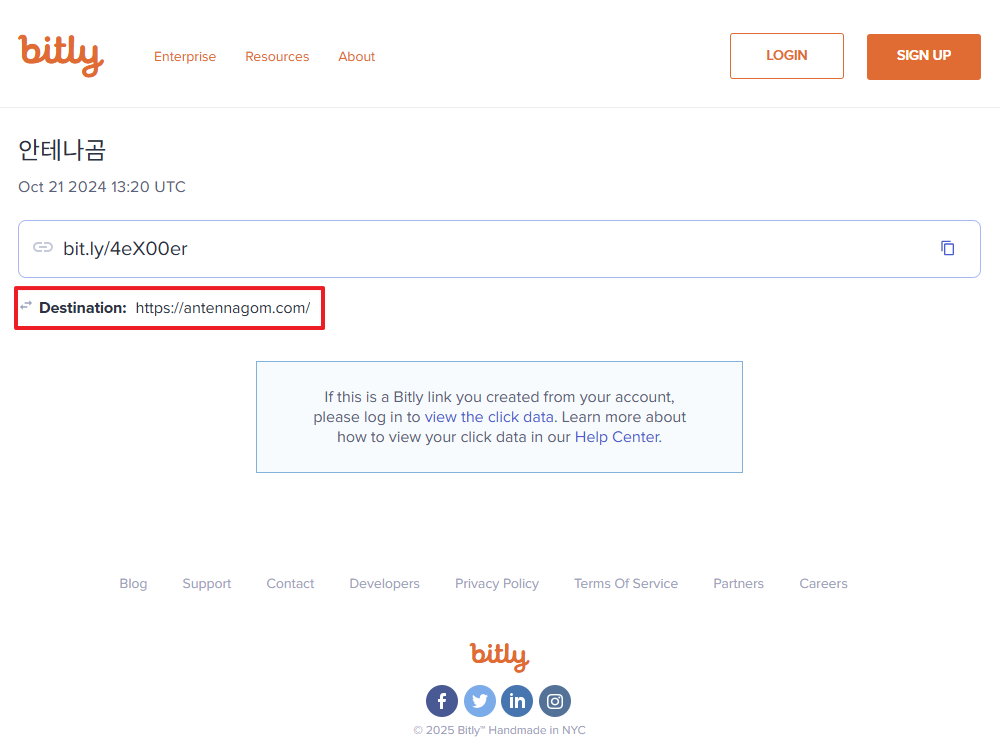Copy the short link with copy icon
Screen dimensions: 1000x756
947,248
